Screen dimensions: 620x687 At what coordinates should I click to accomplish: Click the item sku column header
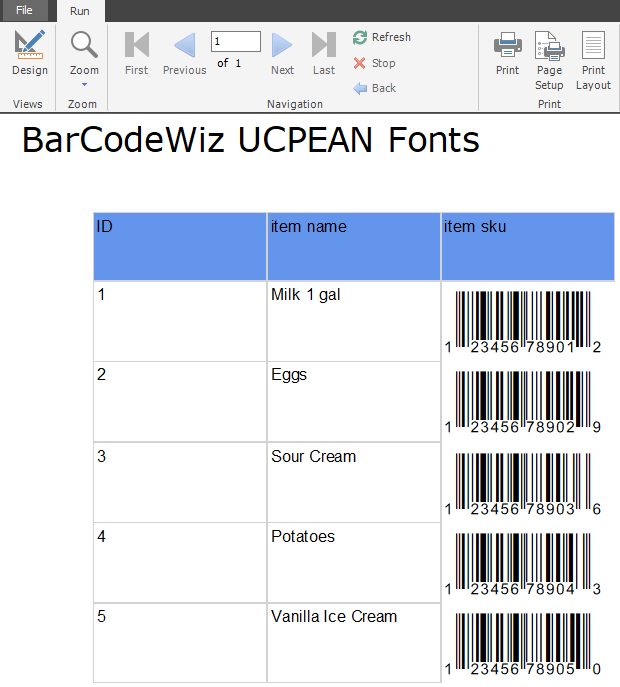(528, 247)
